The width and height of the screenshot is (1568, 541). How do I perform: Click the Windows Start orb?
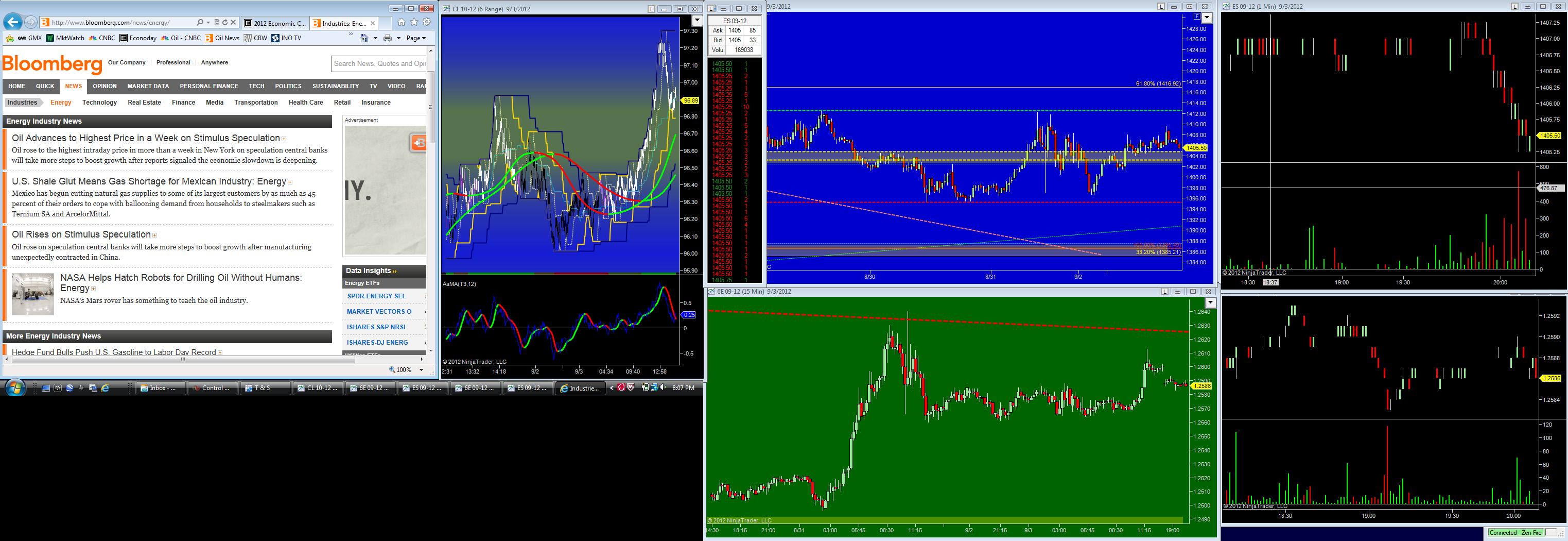coord(14,387)
